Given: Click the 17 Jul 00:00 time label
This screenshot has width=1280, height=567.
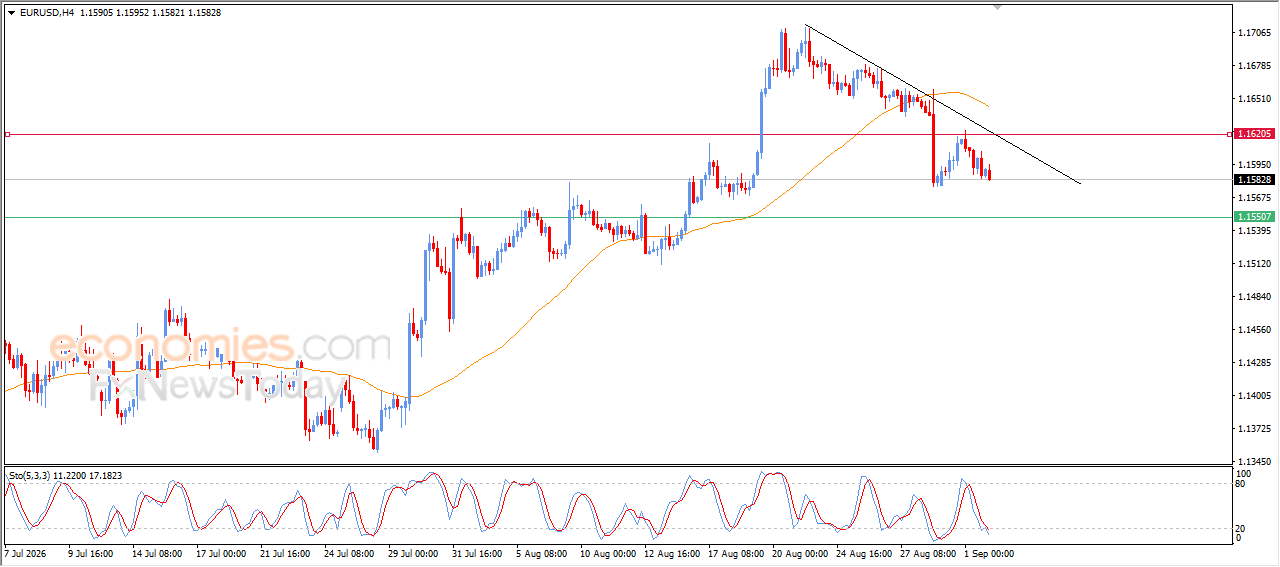Looking at the screenshot, I should tap(221, 553).
